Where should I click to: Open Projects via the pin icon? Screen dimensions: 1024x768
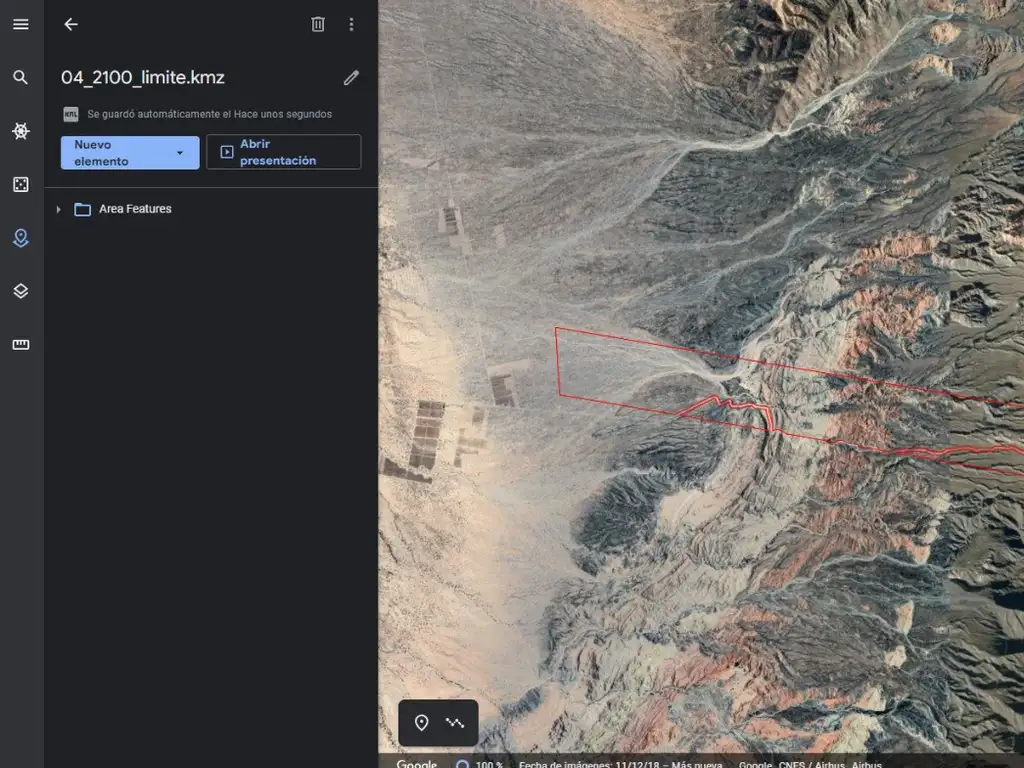pyautogui.click(x=21, y=238)
